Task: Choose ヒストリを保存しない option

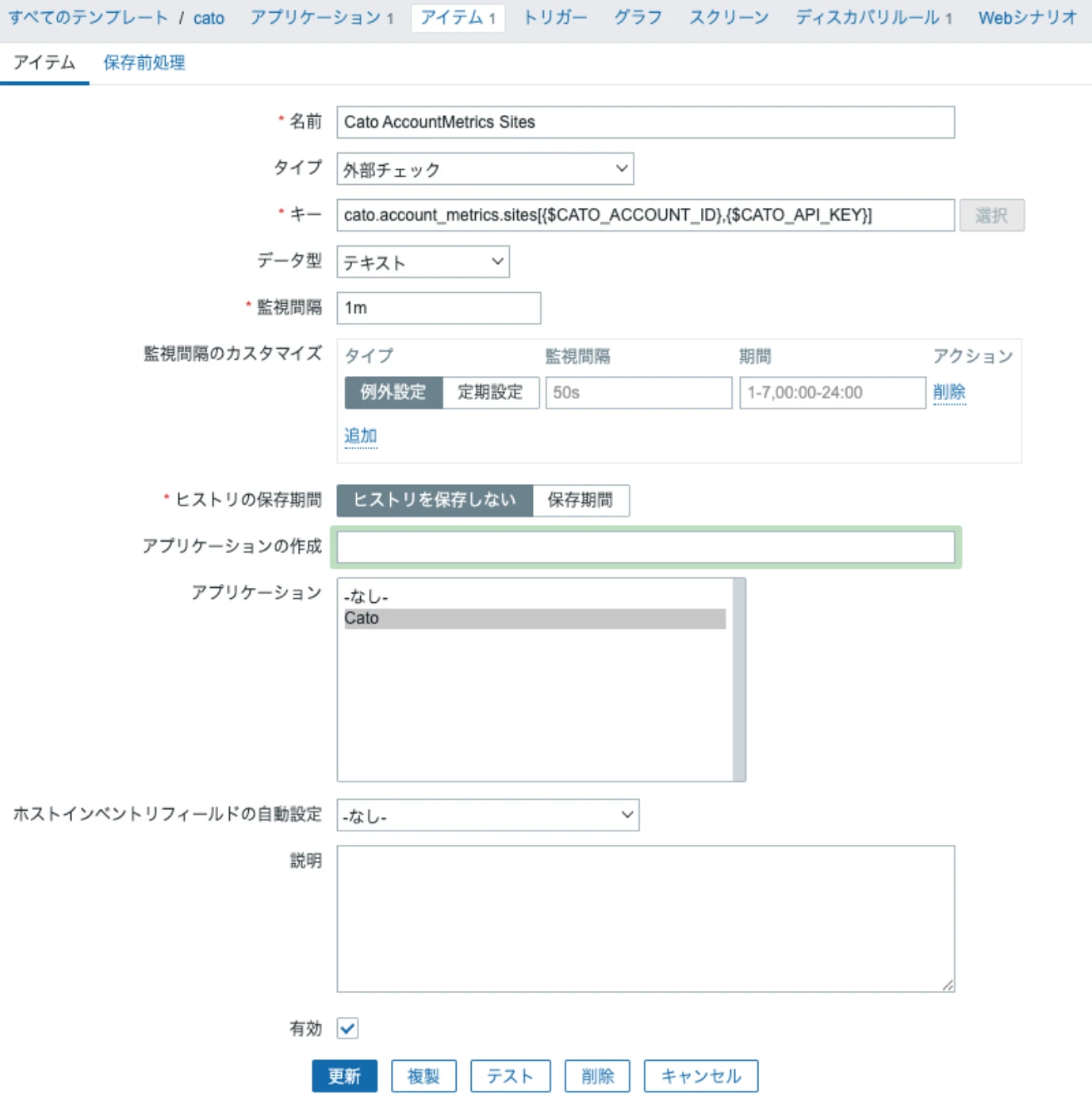Action: tap(435, 500)
